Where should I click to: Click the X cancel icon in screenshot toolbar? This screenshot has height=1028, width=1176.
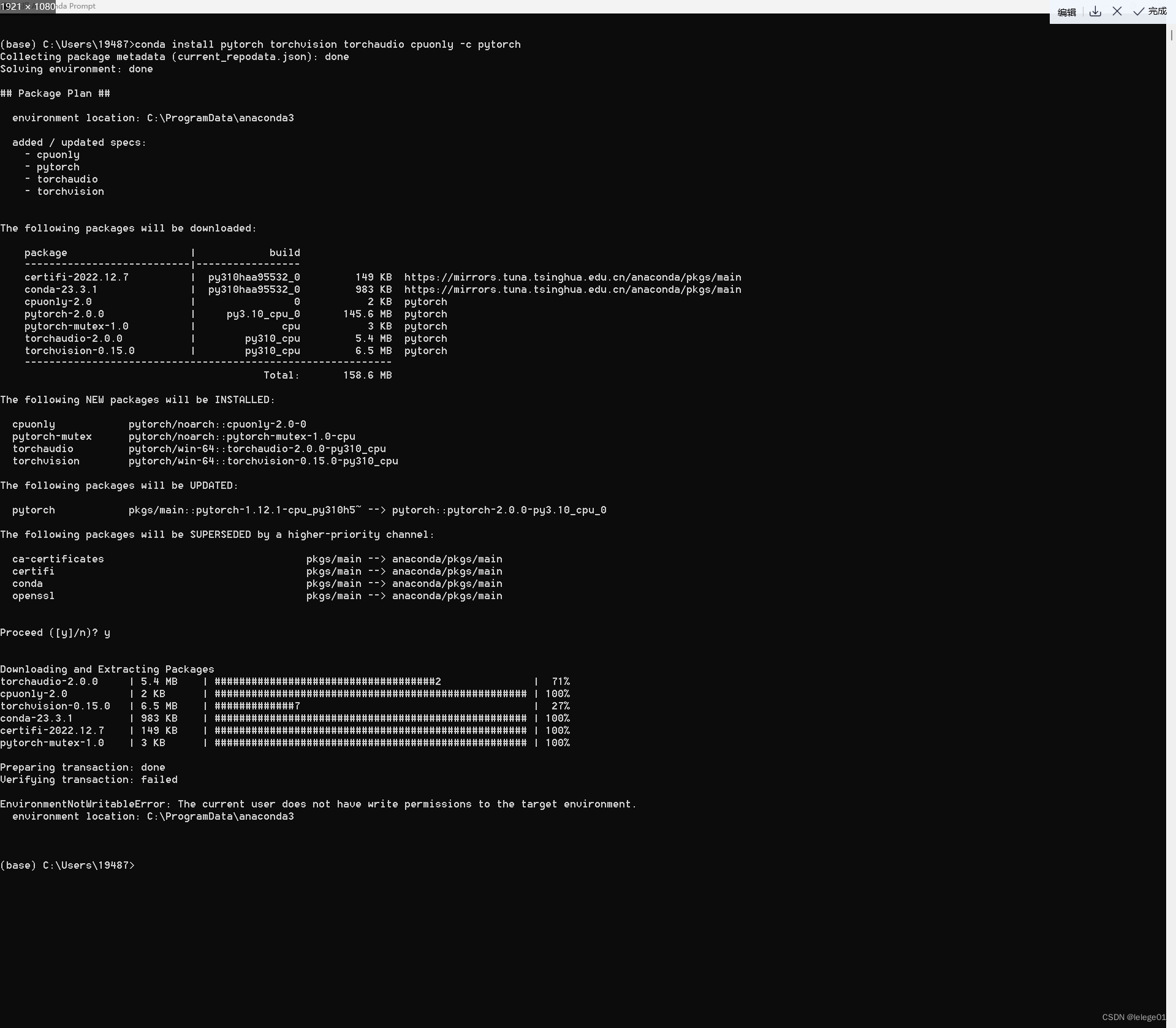point(1117,11)
